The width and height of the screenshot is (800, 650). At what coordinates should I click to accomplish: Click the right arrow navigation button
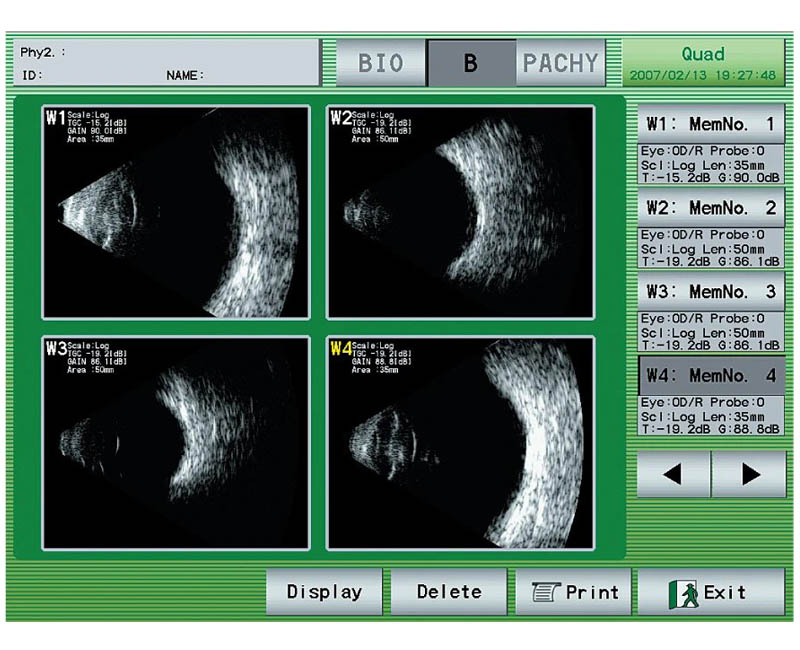pyautogui.click(x=749, y=473)
